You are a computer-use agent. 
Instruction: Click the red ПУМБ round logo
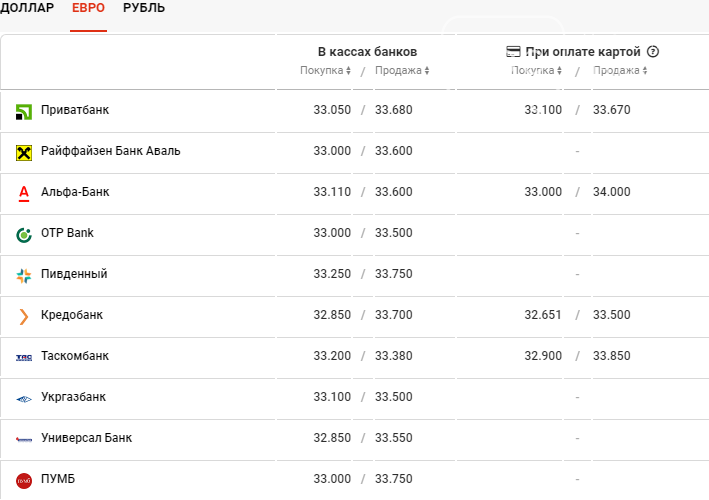tap(24, 481)
